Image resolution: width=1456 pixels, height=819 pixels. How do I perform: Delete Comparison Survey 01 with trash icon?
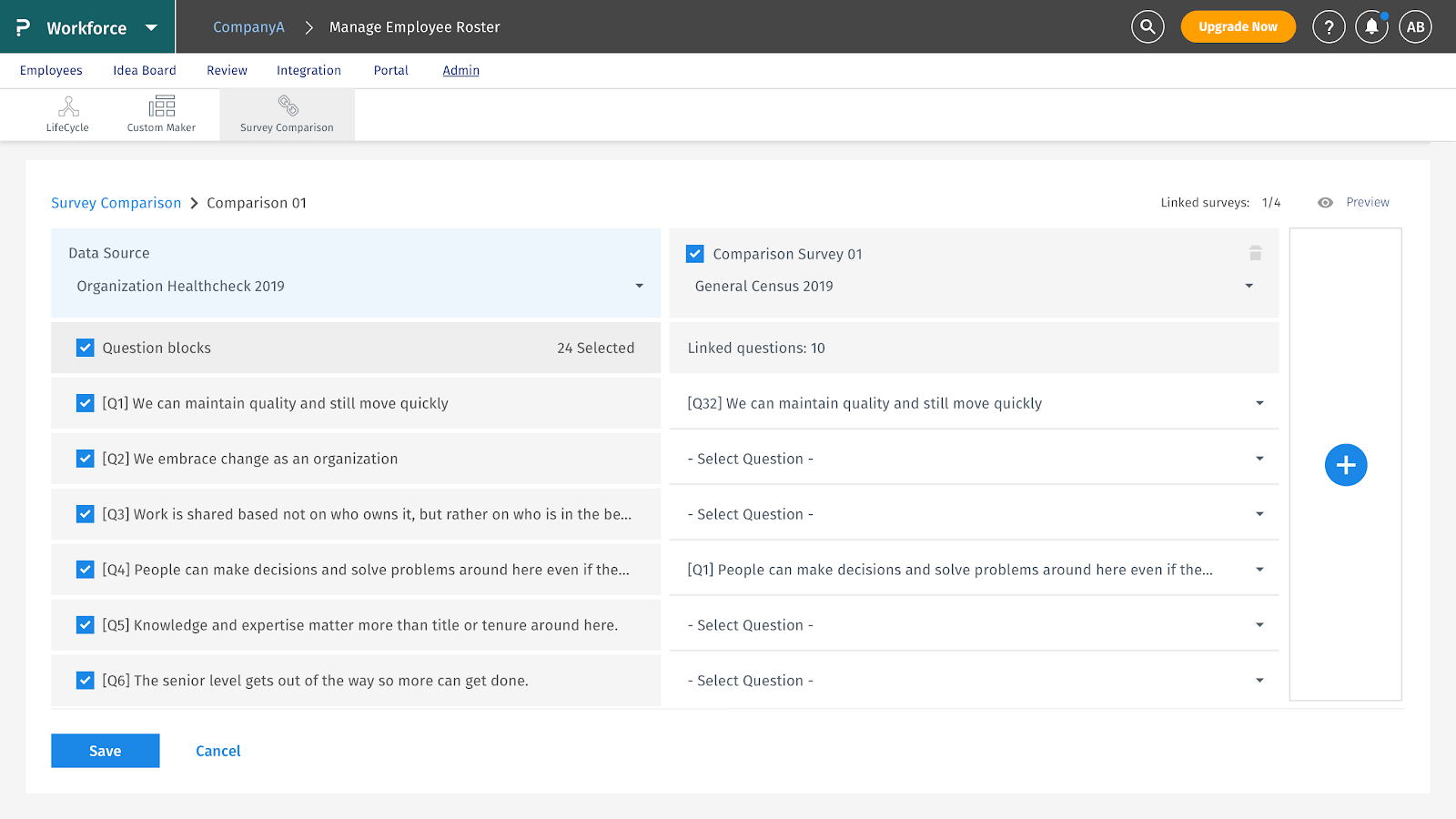point(1255,253)
